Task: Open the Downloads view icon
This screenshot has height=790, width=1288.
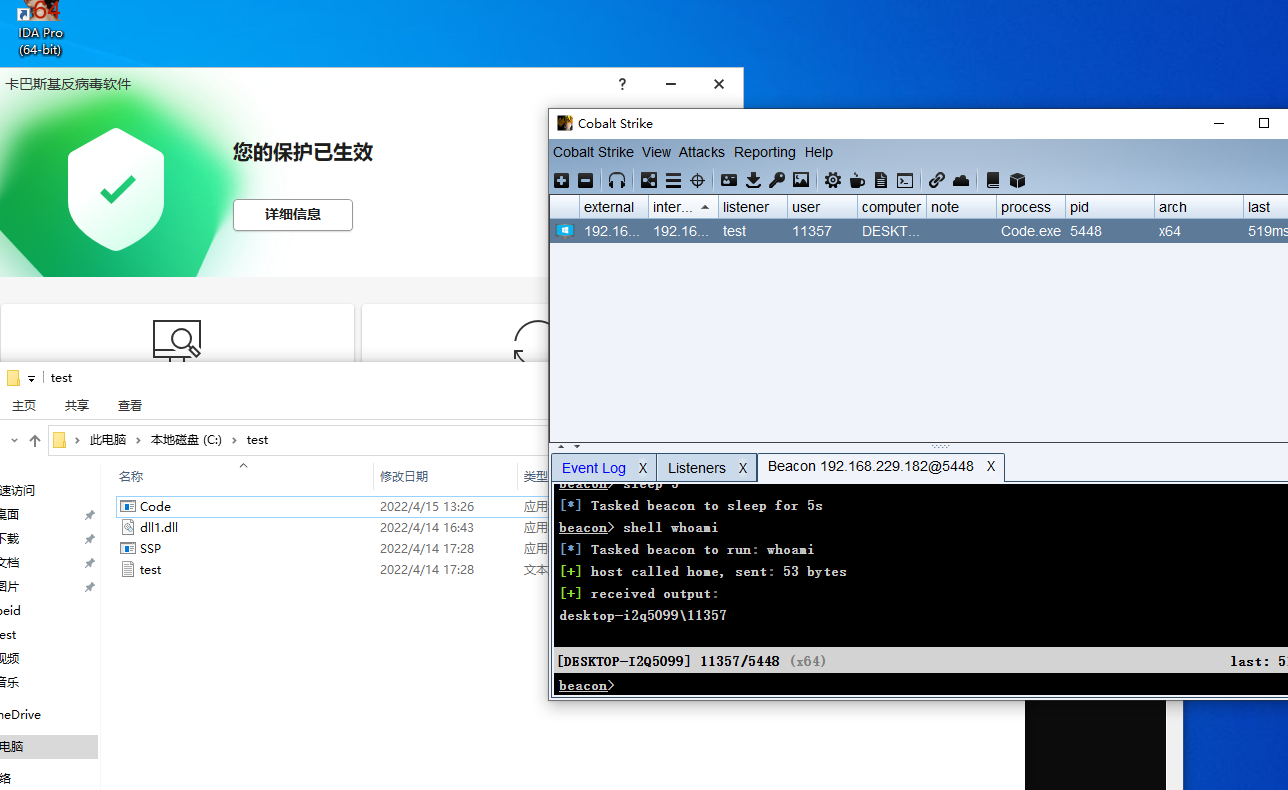Action: (x=752, y=180)
